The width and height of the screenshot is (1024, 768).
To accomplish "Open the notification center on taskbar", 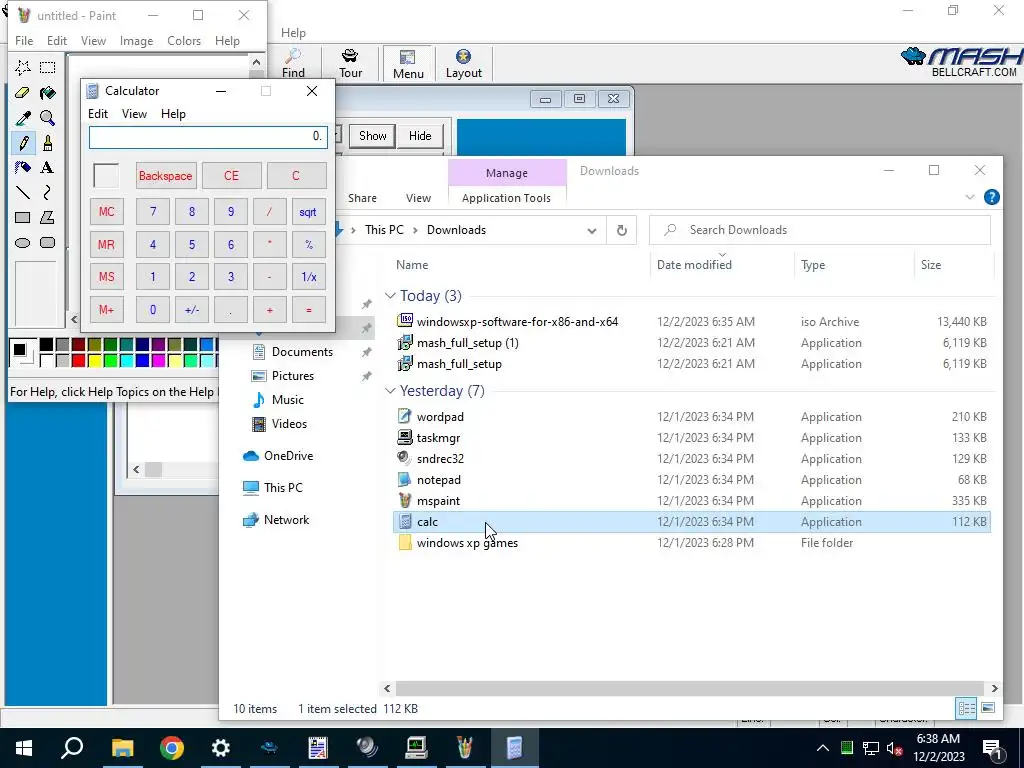I will pos(993,748).
